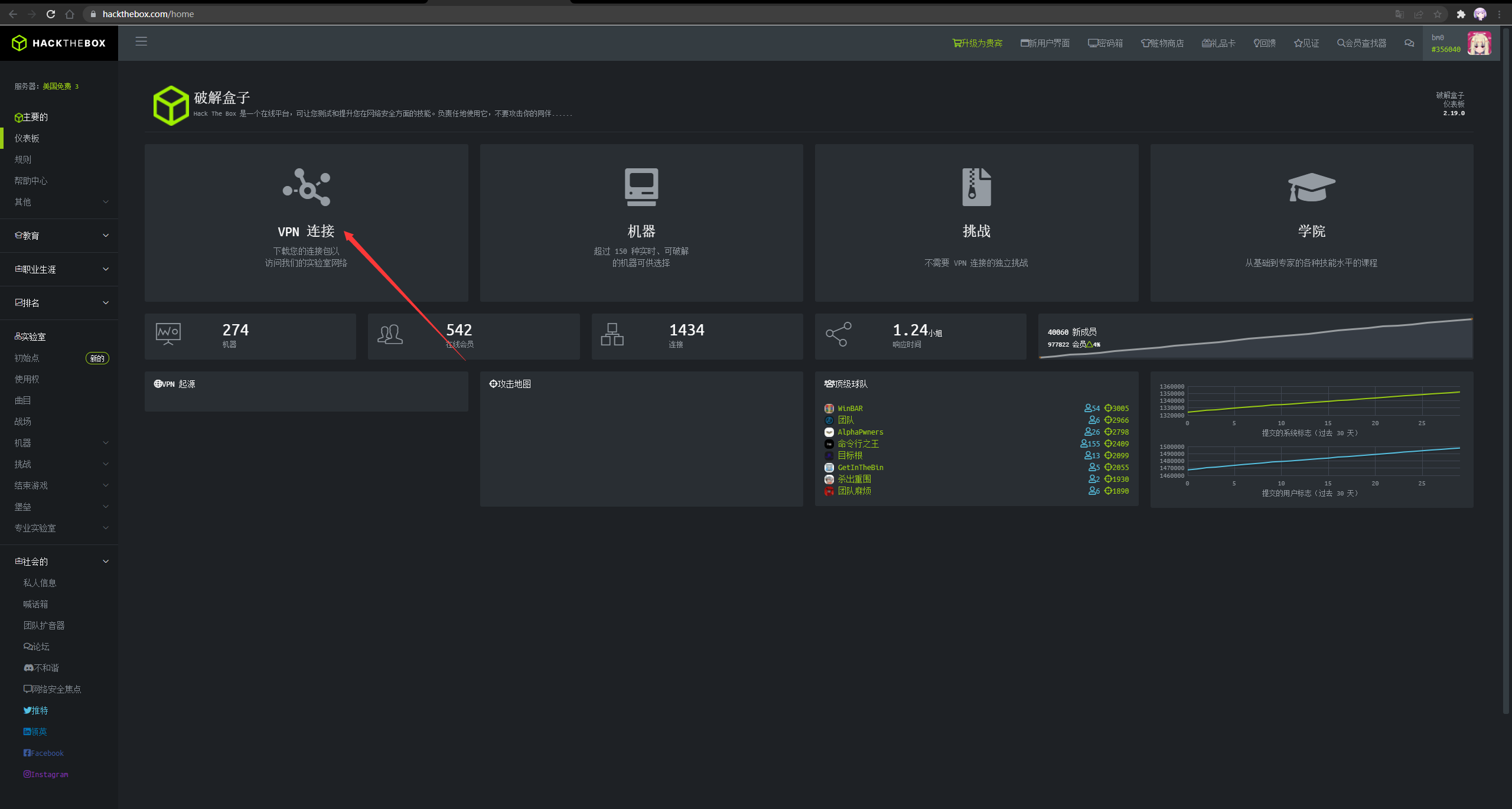Open the 不和谐 Discord link
Viewport: 1512px width, 809px height.
point(43,667)
